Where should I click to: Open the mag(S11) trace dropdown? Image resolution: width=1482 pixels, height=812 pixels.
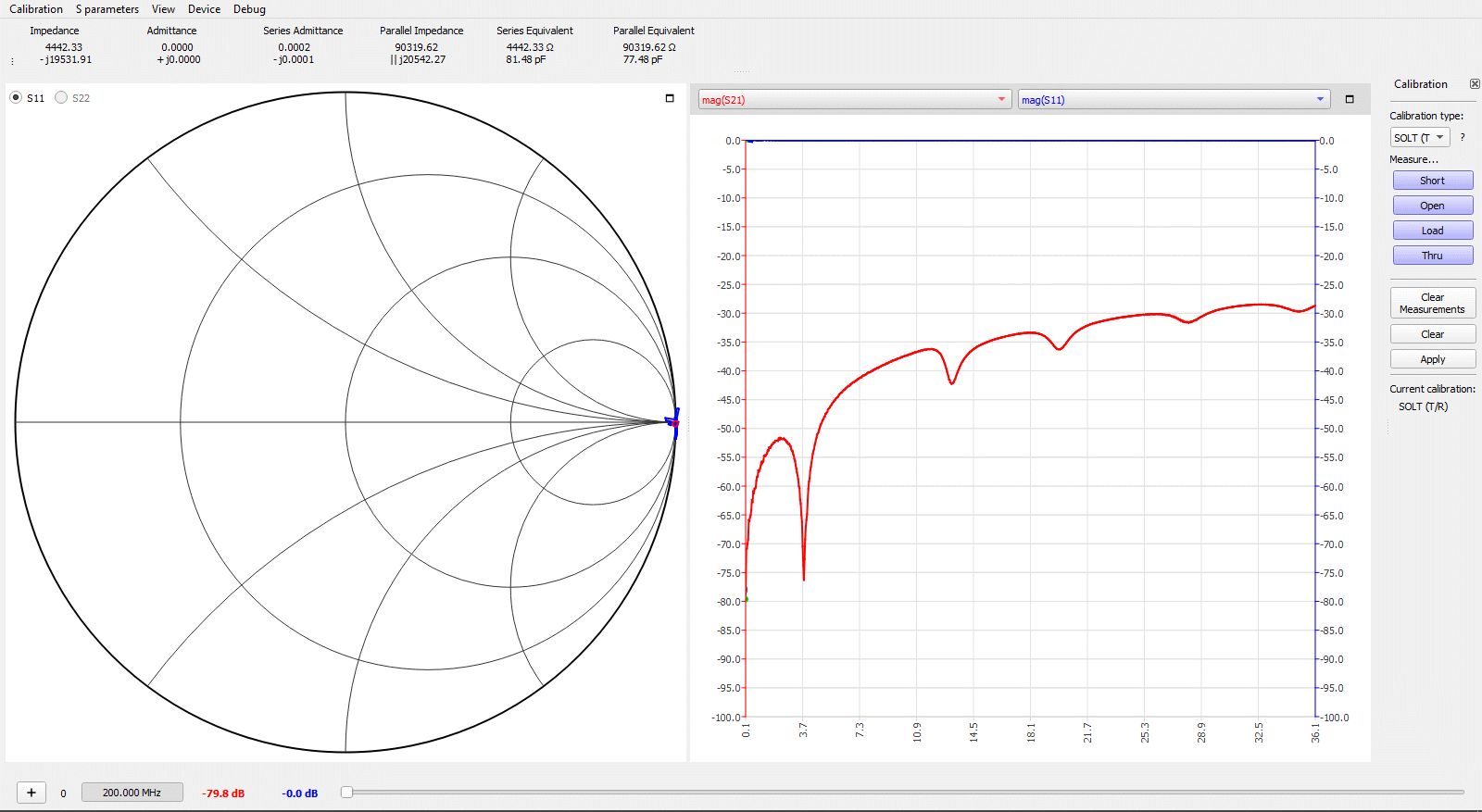[1173, 100]
